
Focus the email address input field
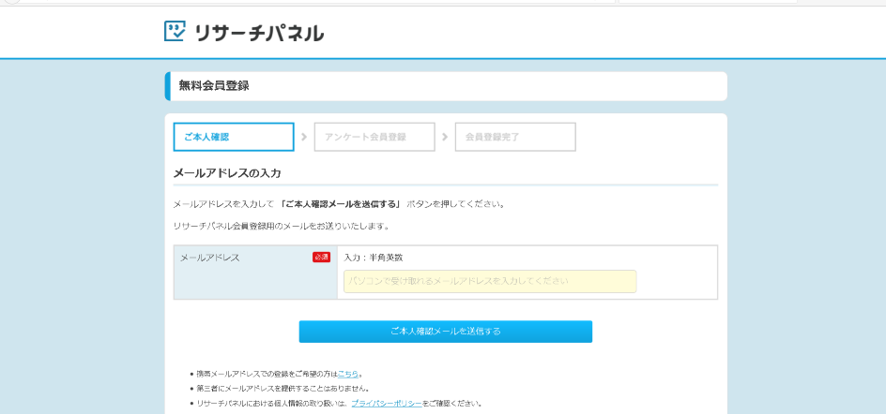point(490,281)
